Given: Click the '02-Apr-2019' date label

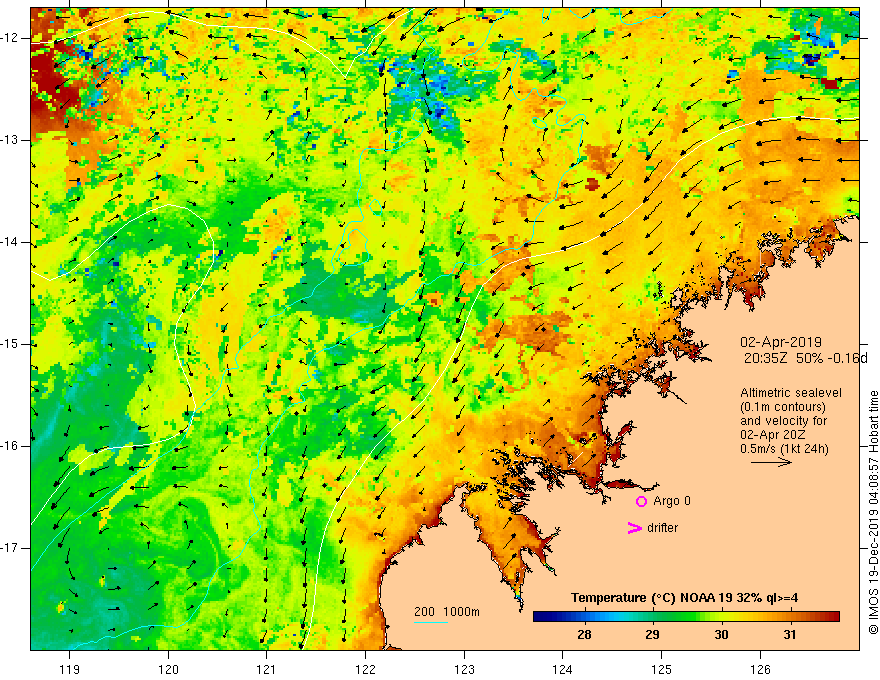Looking at the screenshot, I should point(781,342).
